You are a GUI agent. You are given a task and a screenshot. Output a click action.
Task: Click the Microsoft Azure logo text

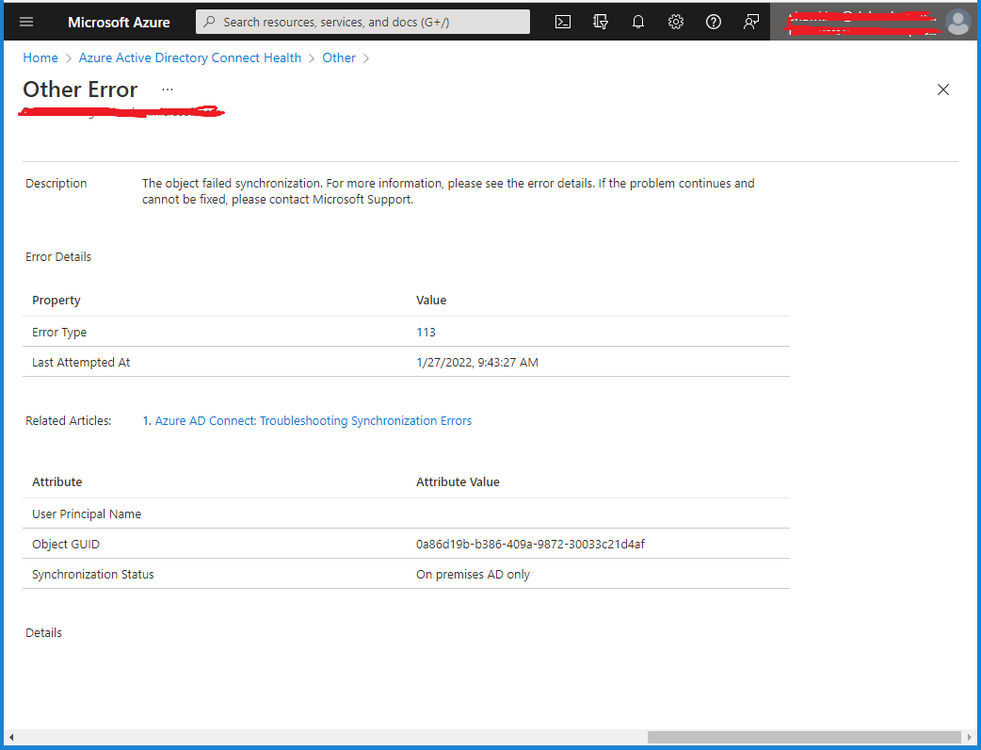tap(119, 22)
